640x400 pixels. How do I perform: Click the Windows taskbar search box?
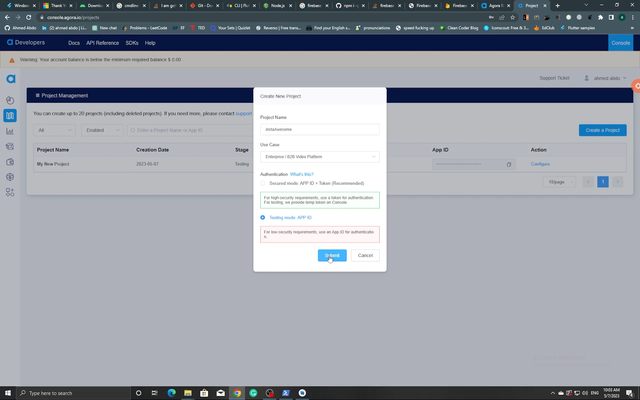coord(73,393)
